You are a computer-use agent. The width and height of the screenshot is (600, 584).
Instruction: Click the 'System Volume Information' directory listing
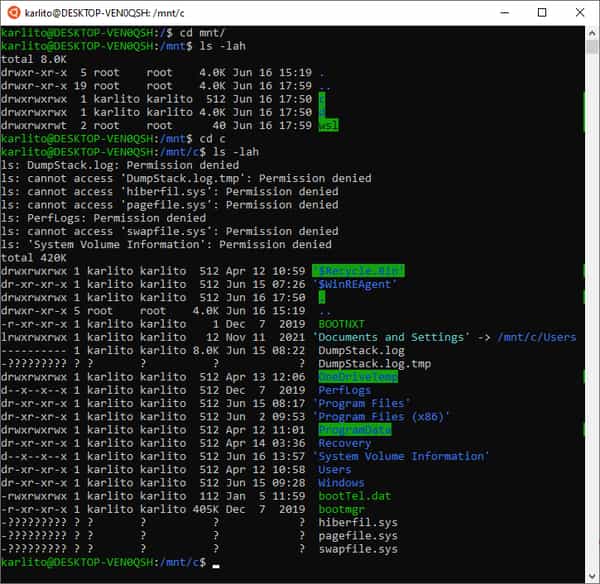[x=401, y=456]
